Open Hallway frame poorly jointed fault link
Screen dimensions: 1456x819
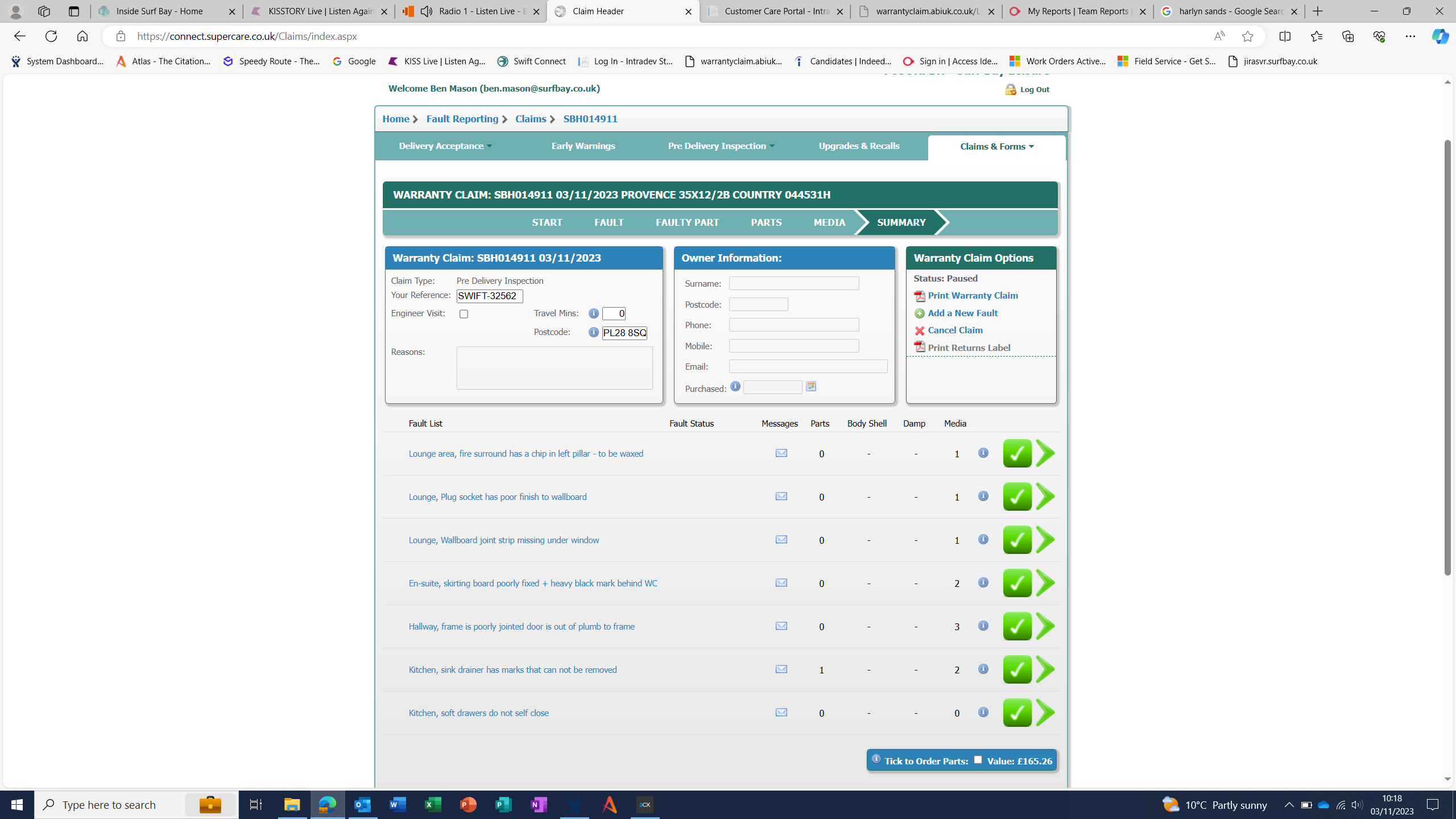pyautogui.click(x=521, y=626)
